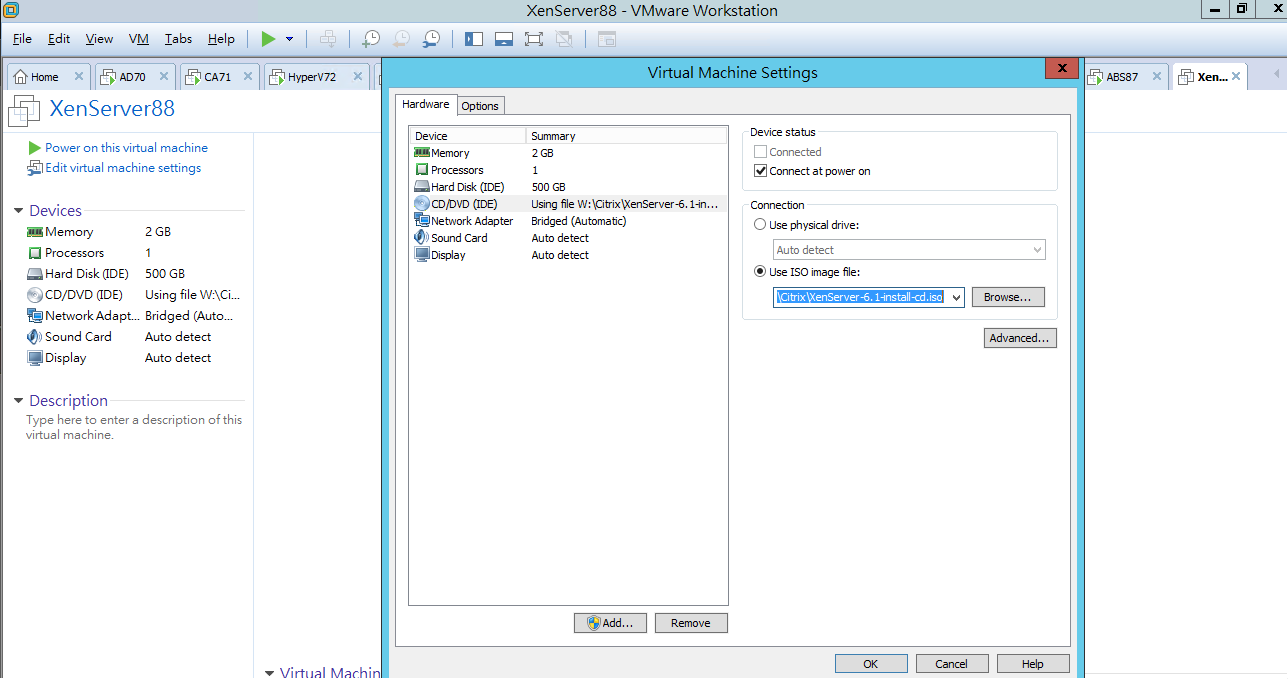Select Sound Card row in dialog device list
The width and height of the screenshot is (1288, 679).
pos(568,238)
